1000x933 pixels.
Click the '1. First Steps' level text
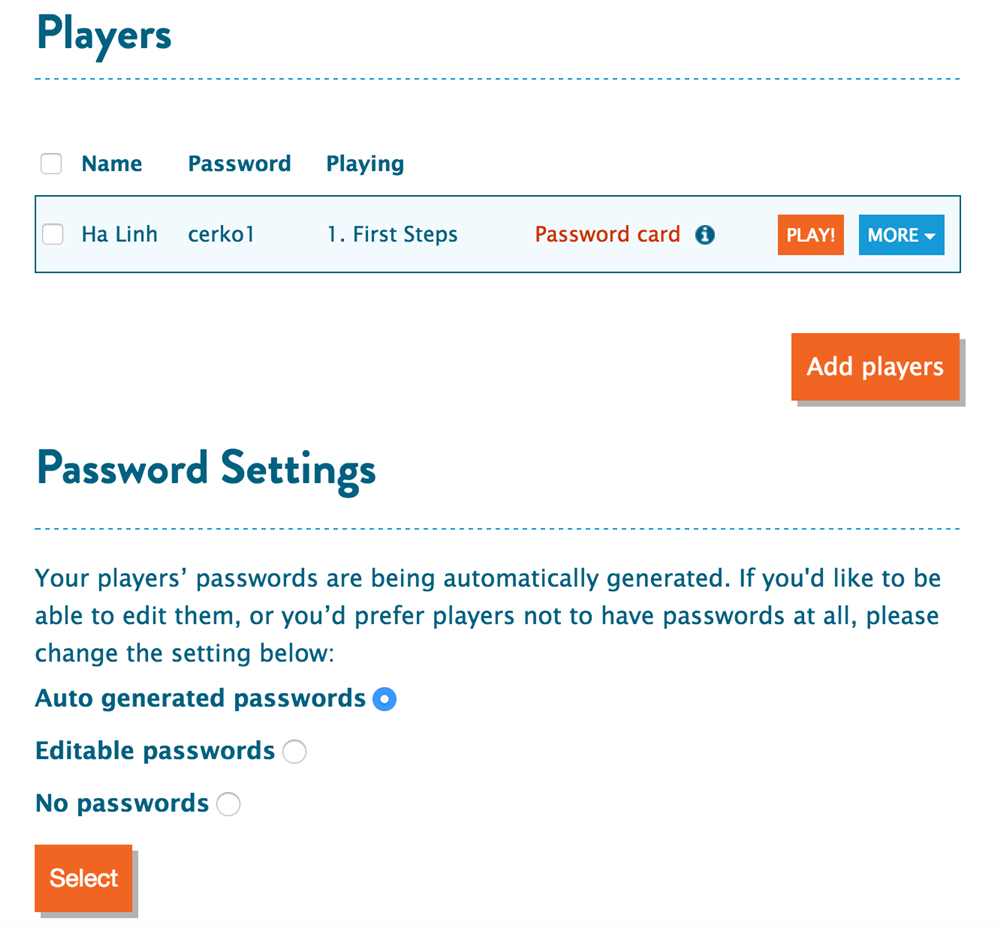[x=392, y=235]
